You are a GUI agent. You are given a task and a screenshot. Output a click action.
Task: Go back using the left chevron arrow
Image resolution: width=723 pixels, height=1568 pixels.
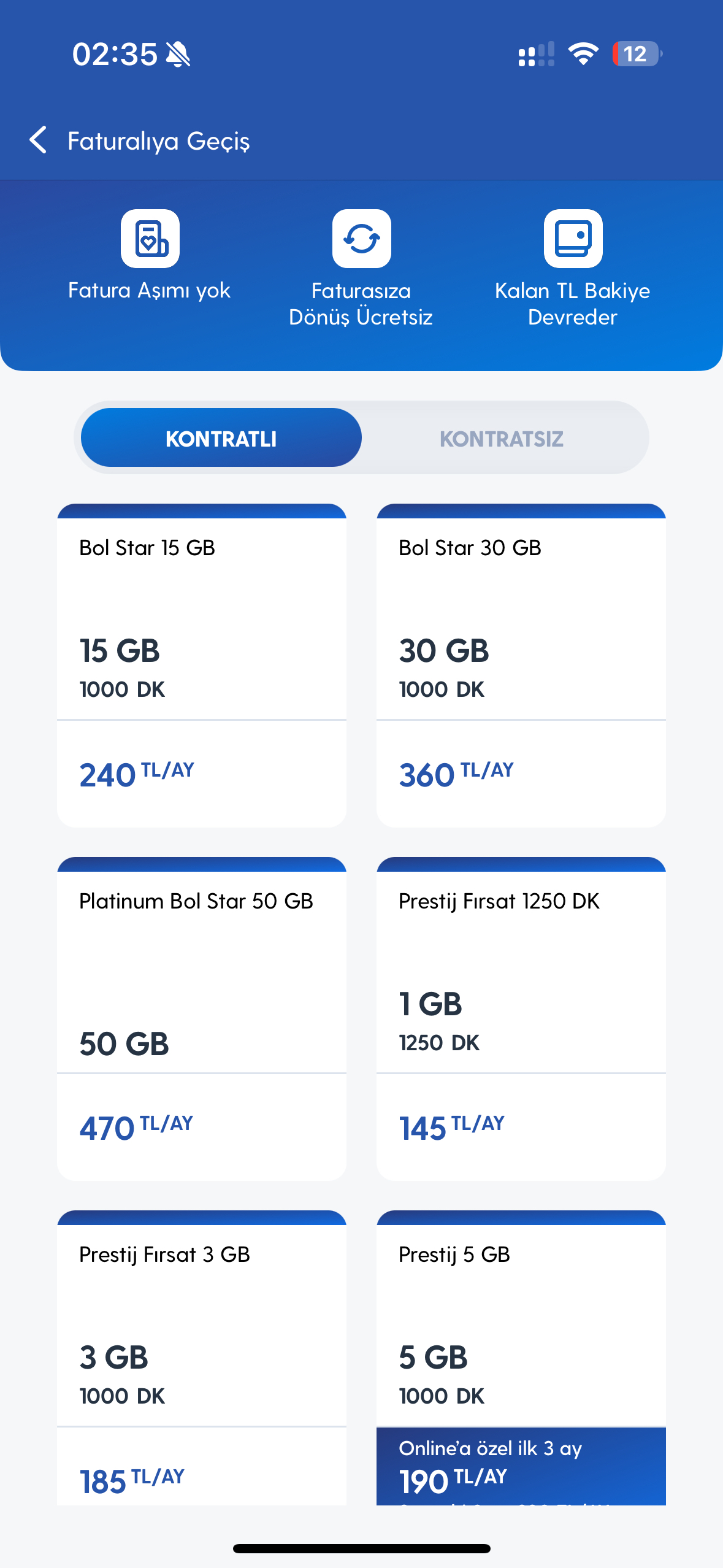click(x=38, y=140)
